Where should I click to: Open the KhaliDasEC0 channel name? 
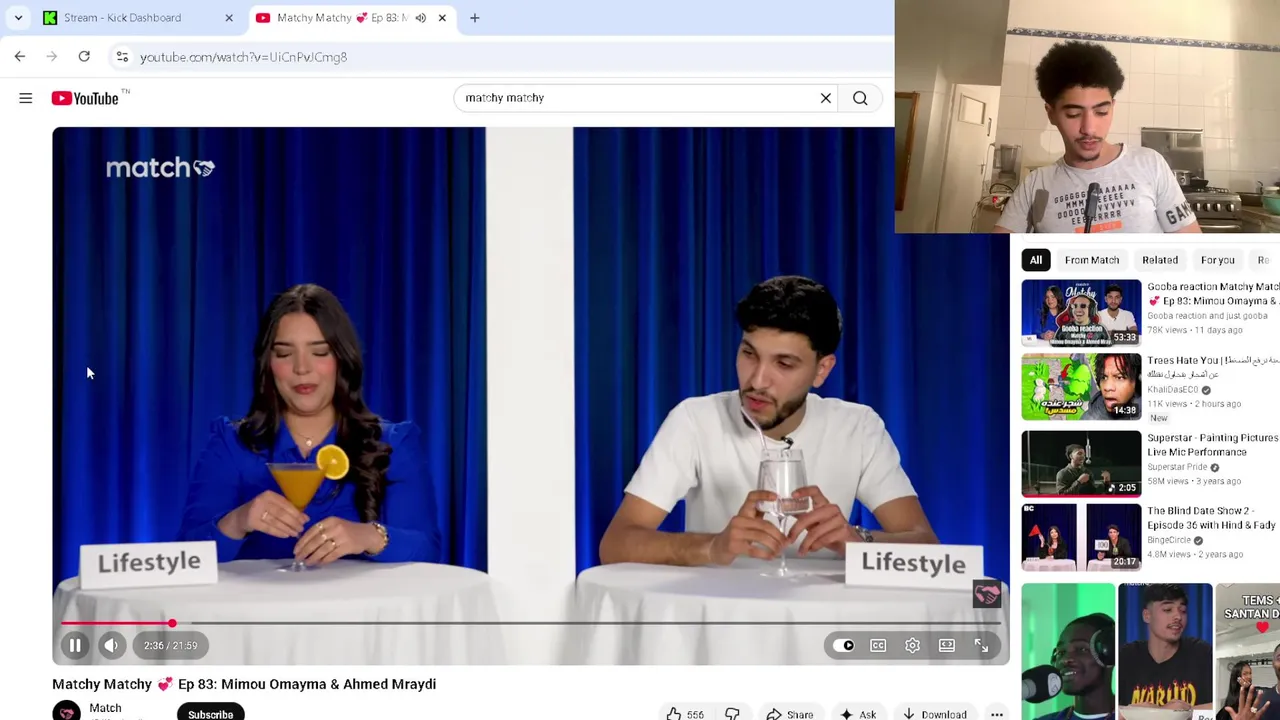point(1172,390)
